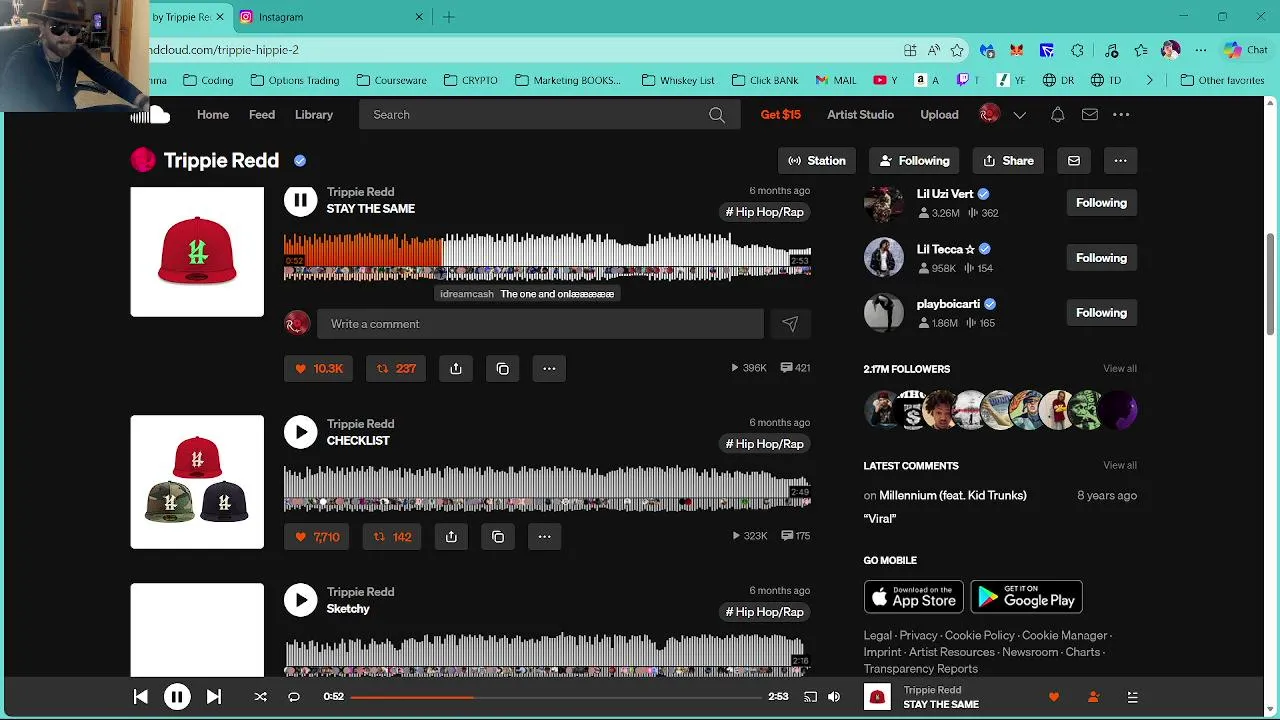1280x720 pixels.
Task: Pause STAY THE SAME from the track row
Action: click(300, 200)
